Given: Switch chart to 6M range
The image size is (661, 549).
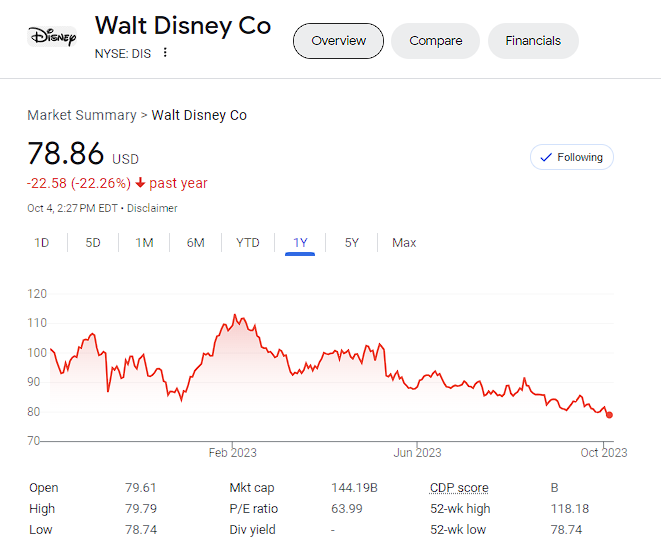Looking at the screenshot, I should click(x=196, y=243).
